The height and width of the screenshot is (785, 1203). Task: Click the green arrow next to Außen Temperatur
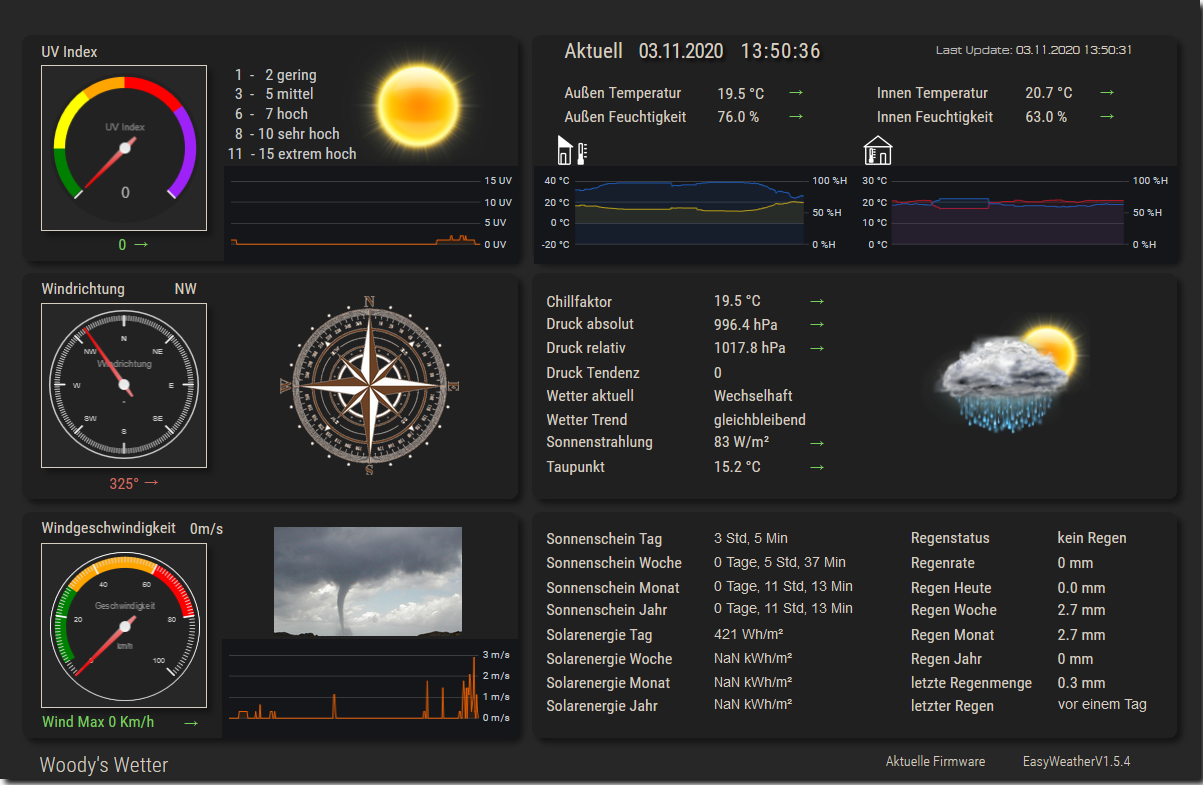[x=796, y=93]
